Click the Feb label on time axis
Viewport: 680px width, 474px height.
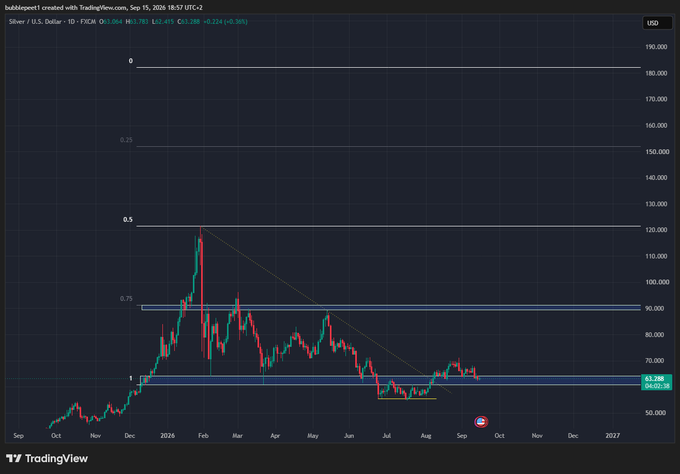click(x=203, y=435)
